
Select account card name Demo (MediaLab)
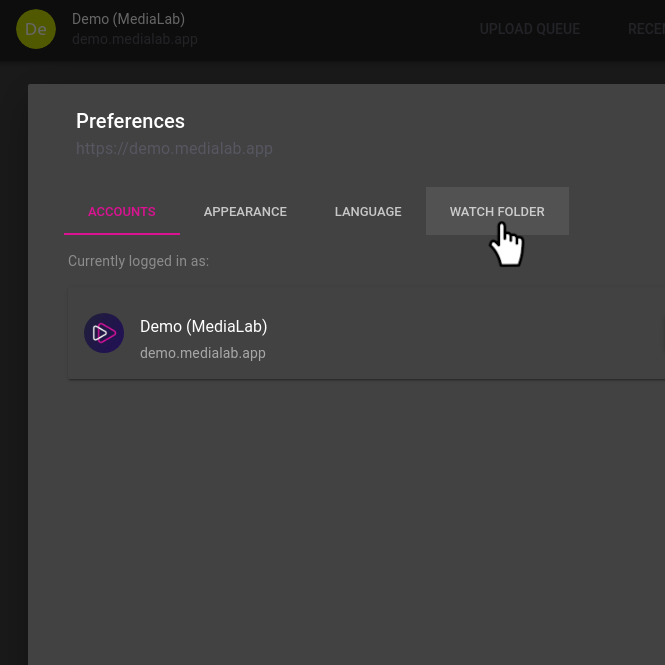click(204, 327)
